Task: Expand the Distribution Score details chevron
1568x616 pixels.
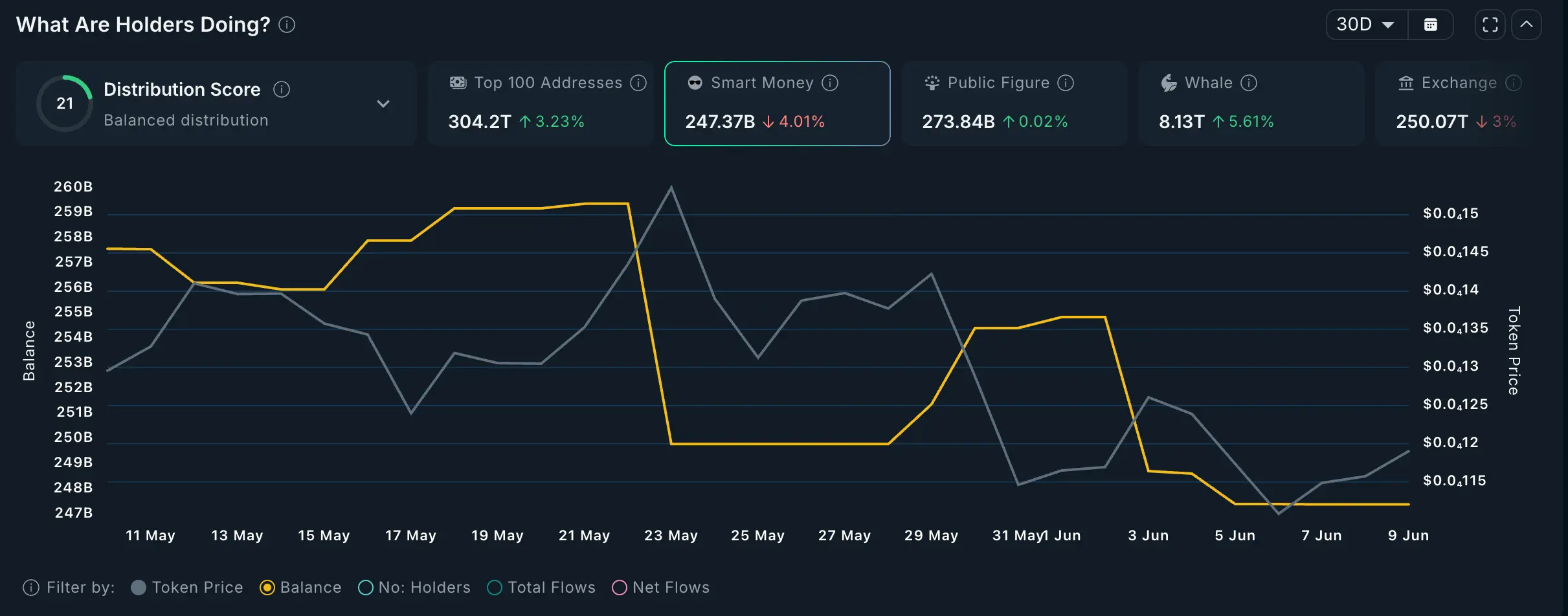Action: click(383, 104)
